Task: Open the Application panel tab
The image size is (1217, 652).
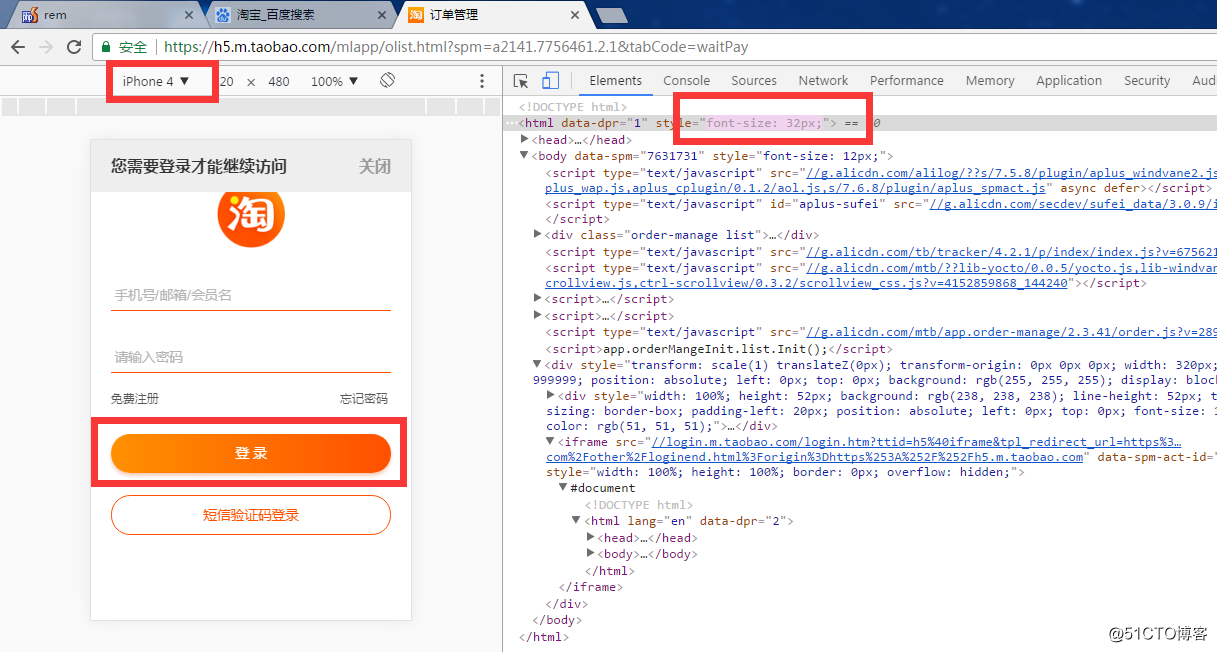Action: (1069, 81)
